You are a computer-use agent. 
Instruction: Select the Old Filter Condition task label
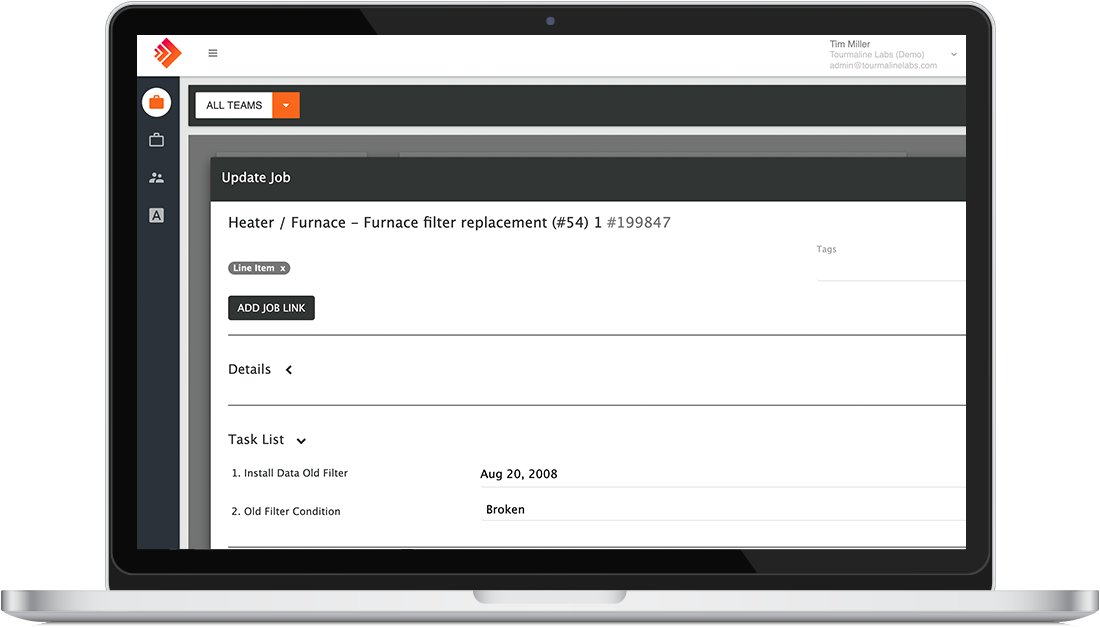pyautogui.click(x=284, y=511)
